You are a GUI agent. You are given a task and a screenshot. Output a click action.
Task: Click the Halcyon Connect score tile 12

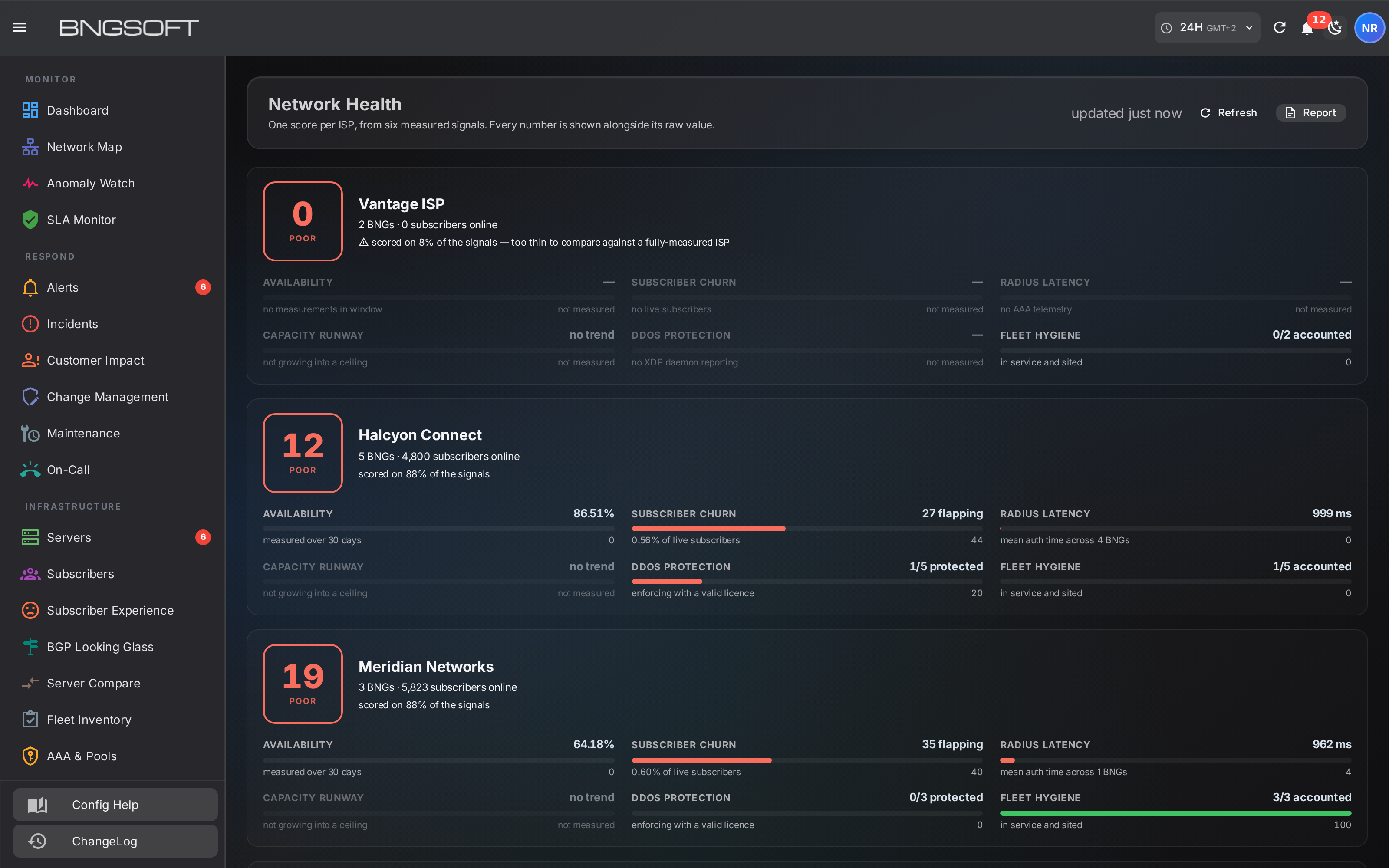click(x=303, y=453)
